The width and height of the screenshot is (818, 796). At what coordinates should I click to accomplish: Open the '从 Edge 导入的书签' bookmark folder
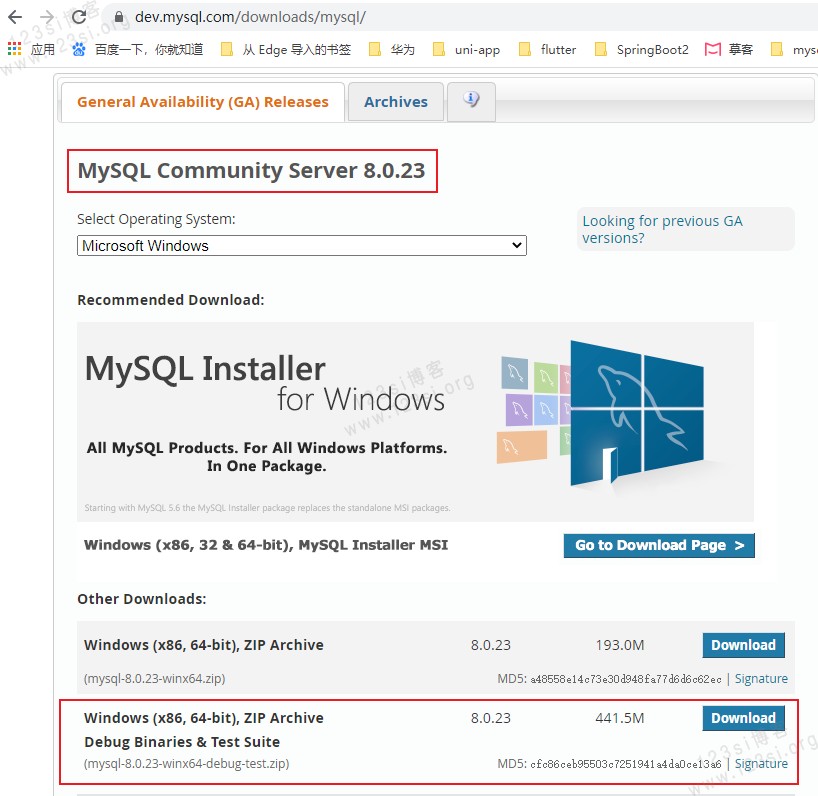pyautogui.click(x=286, y=50)
